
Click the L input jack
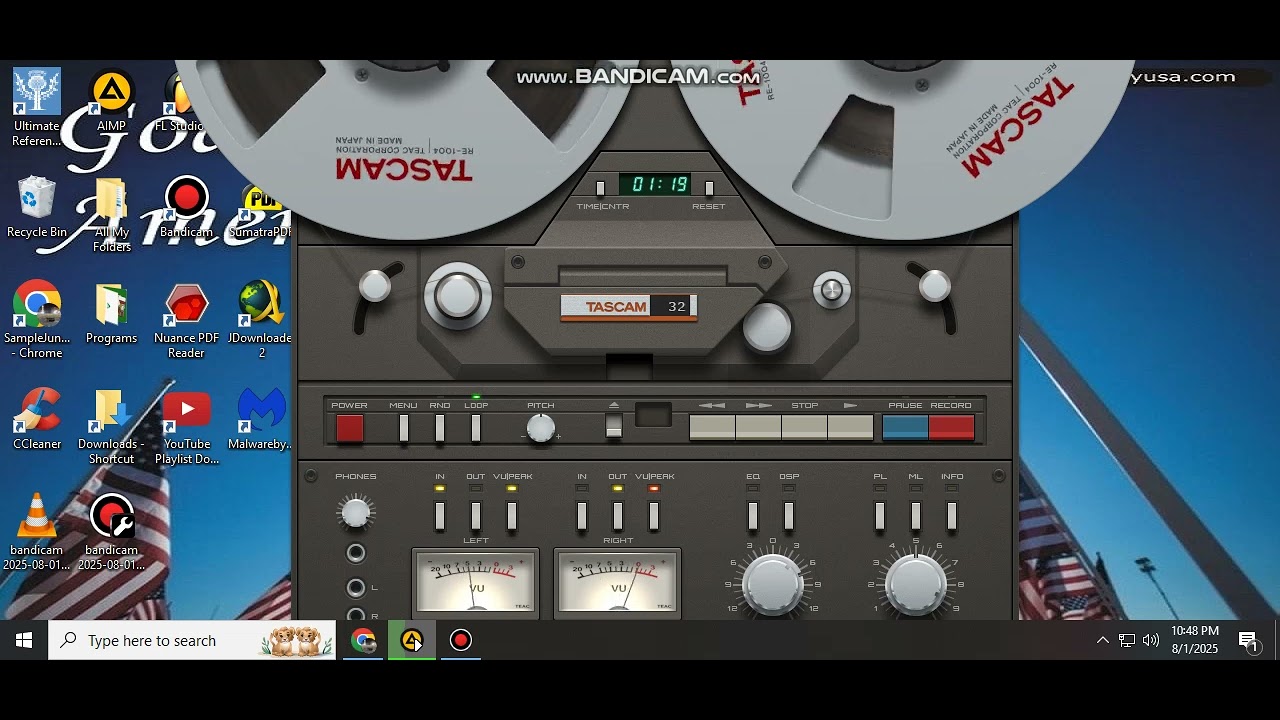(x=355, y=588)
